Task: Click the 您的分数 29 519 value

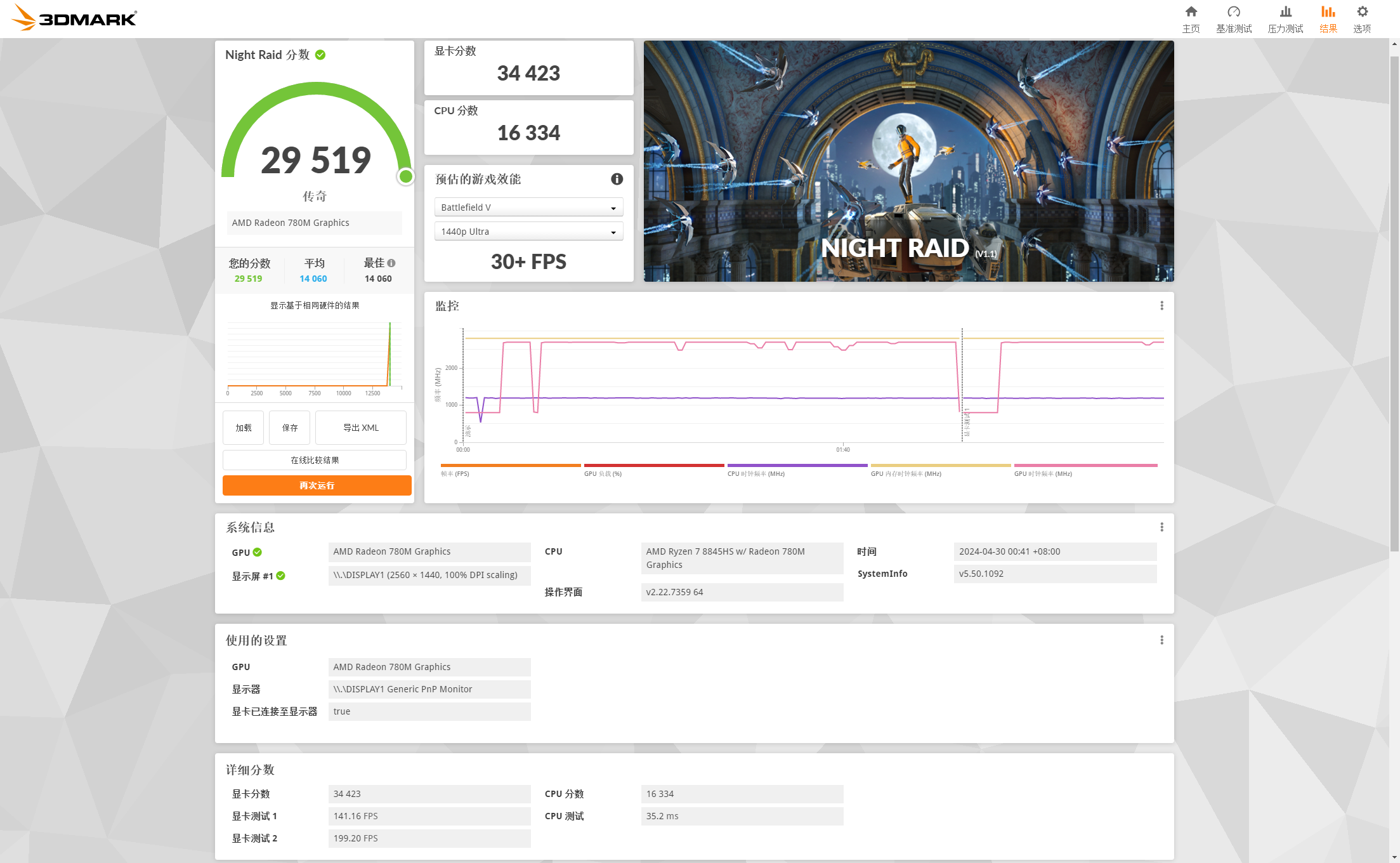Action: point(248,279)
